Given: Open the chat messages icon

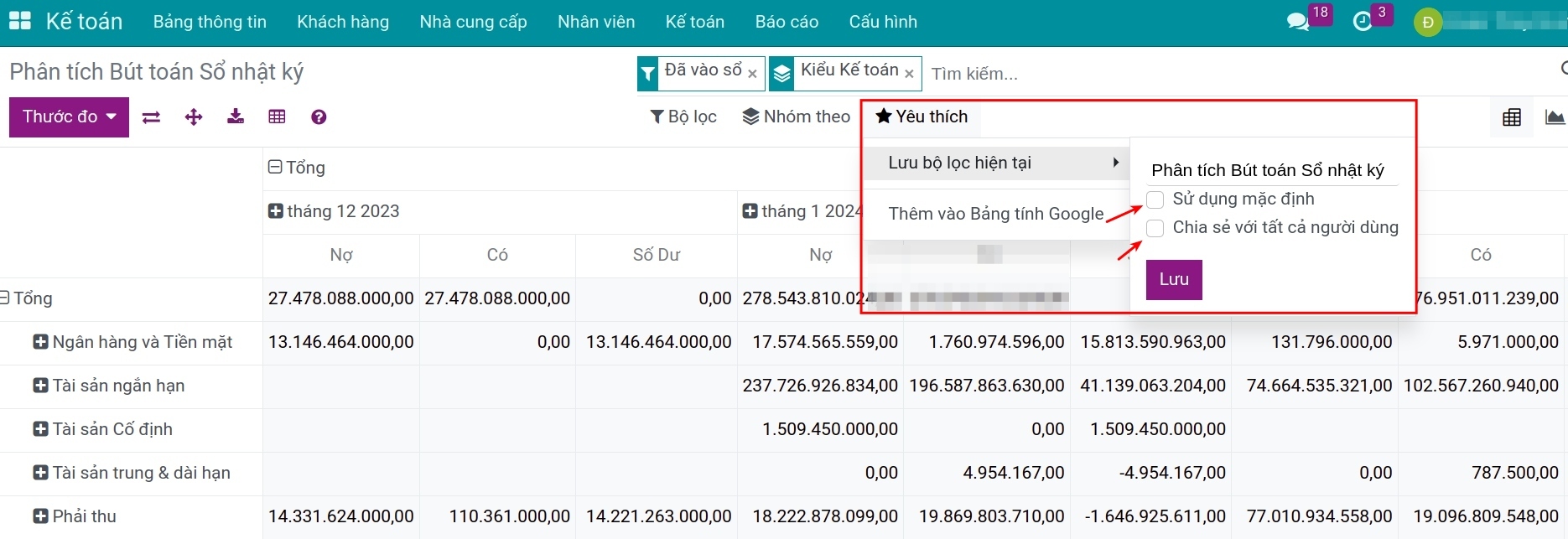Looking at the screenshot, I should coord(1297,22).
